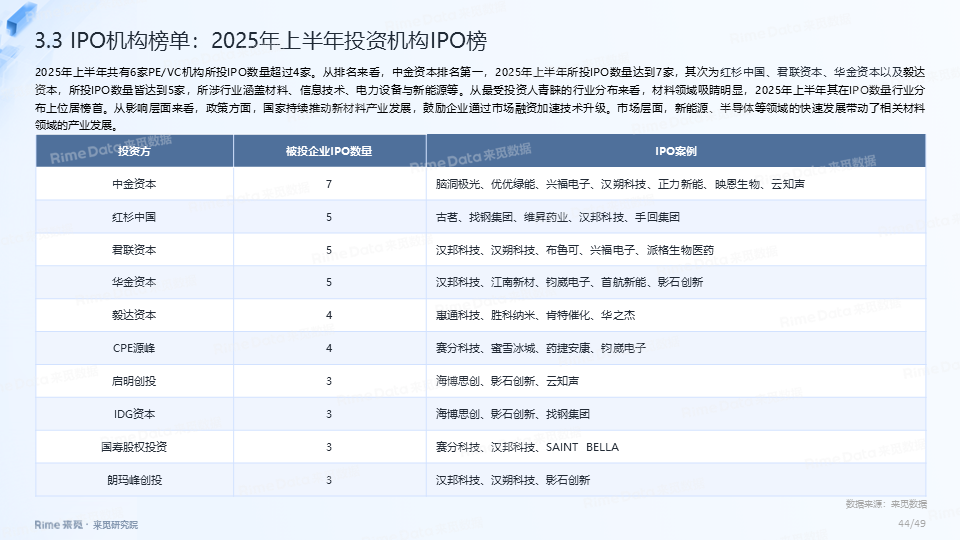The width and height of the screenshot is (960, 540).
Task: Select the '被投企业IPO数量' column header
Action: (x=329, y=151)
